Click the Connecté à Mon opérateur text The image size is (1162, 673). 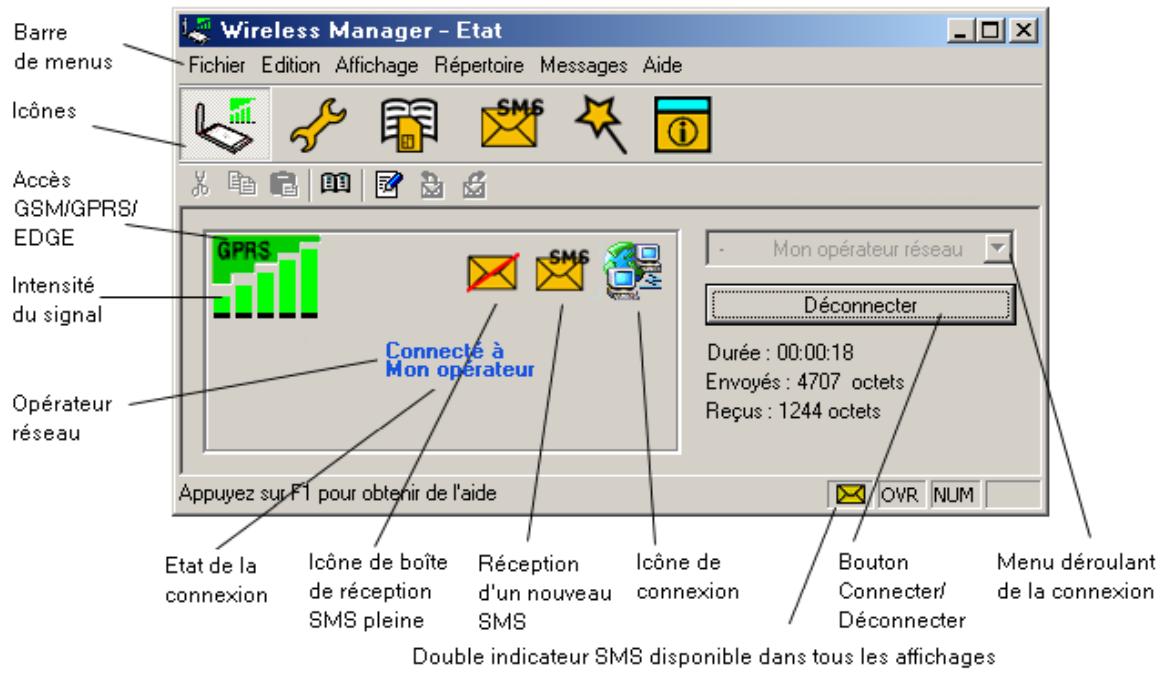[459, 359]
